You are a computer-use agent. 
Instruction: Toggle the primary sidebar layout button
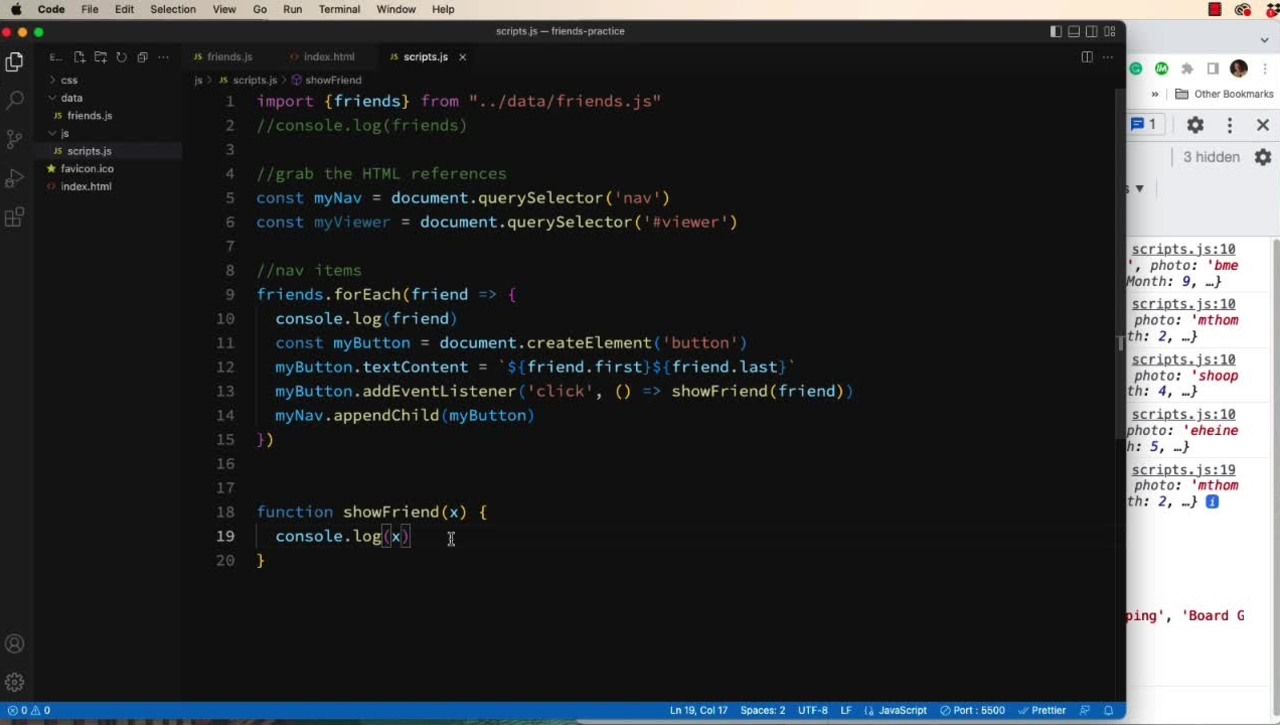1056,31
